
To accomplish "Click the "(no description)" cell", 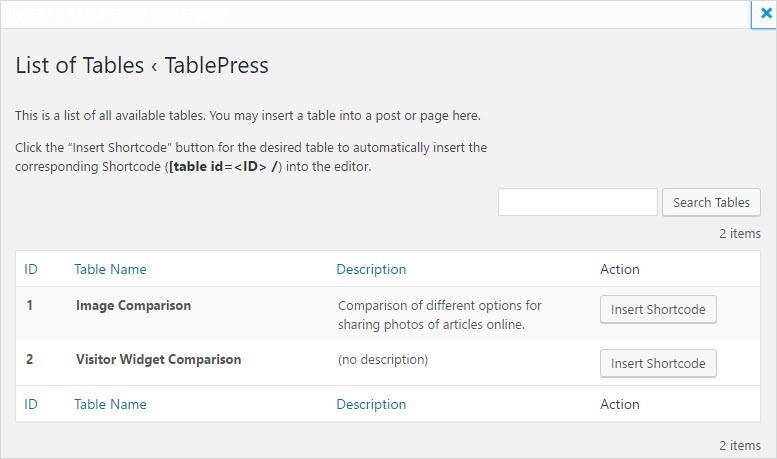I will tap(383, 359).
